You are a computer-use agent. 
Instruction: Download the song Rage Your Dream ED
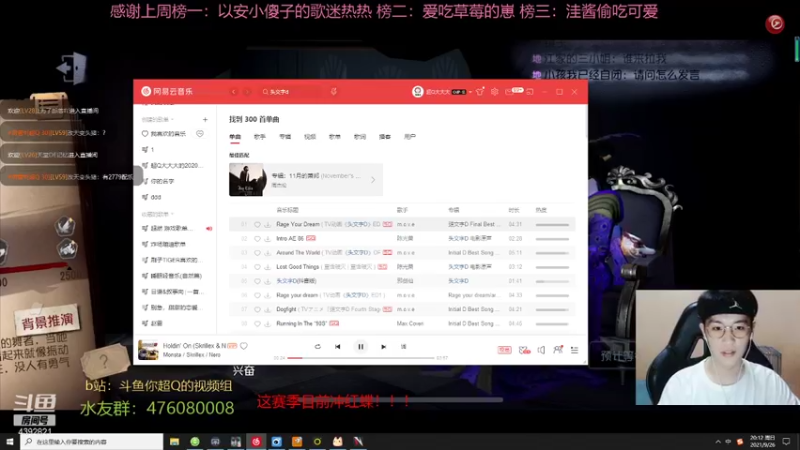267,224
